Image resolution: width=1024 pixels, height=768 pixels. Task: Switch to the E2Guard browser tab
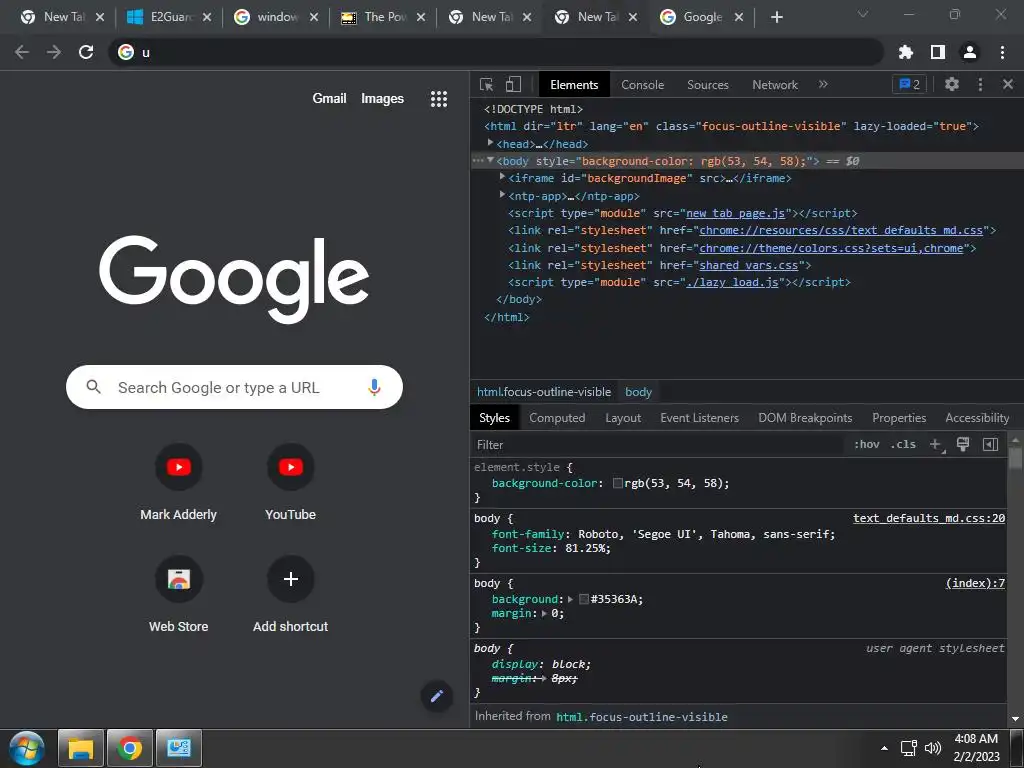(x=170, y=18)
